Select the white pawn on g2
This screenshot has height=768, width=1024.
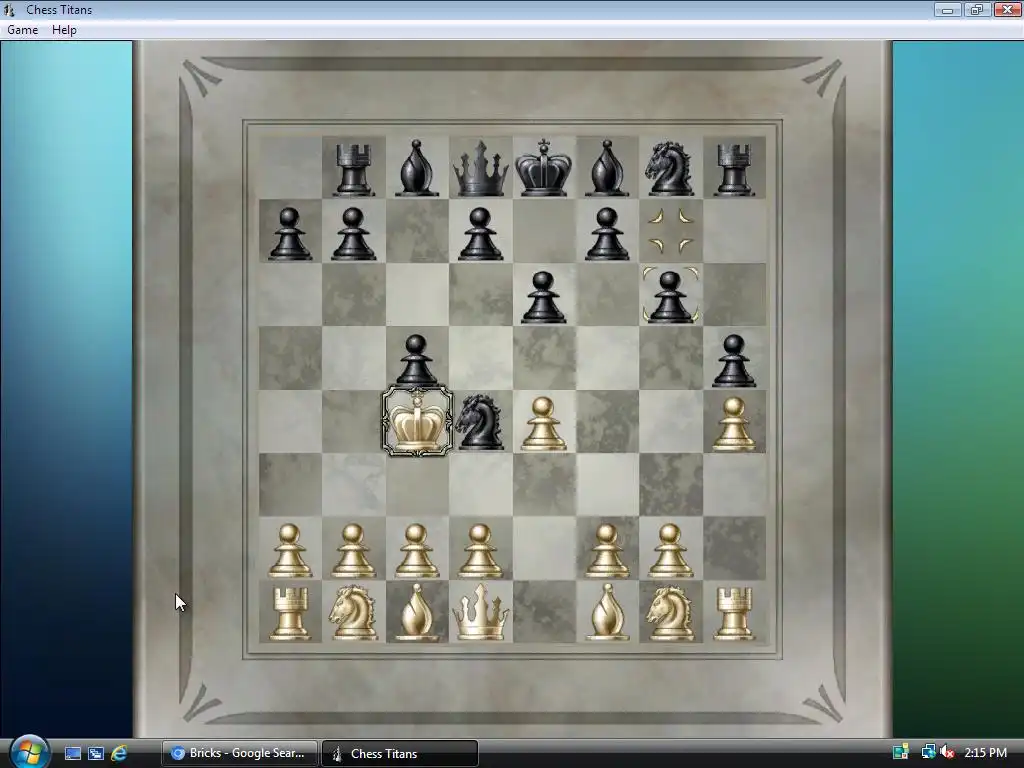pos(670,551)
